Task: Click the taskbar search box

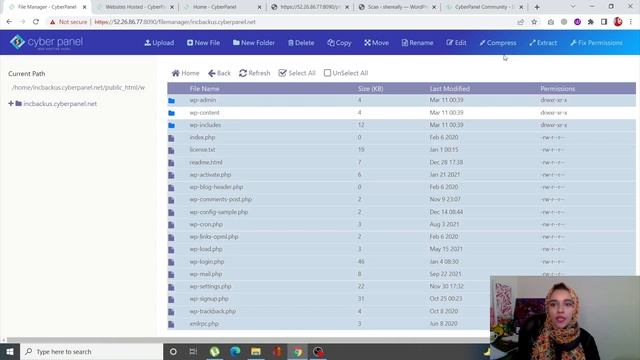Action: tap(91, 351)
